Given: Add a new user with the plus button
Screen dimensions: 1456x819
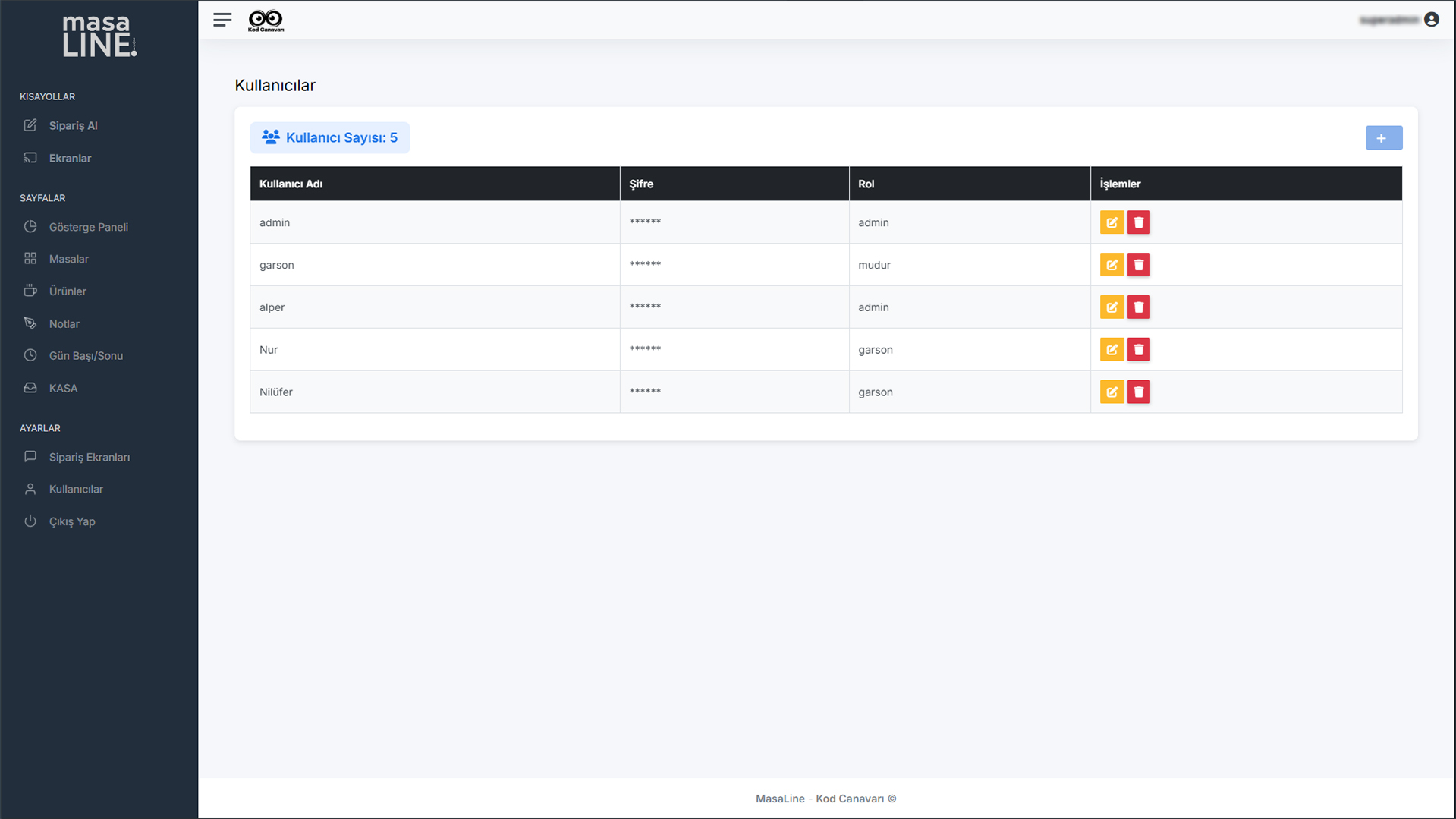Looking at the screenshot, I should click(1383, 138).
